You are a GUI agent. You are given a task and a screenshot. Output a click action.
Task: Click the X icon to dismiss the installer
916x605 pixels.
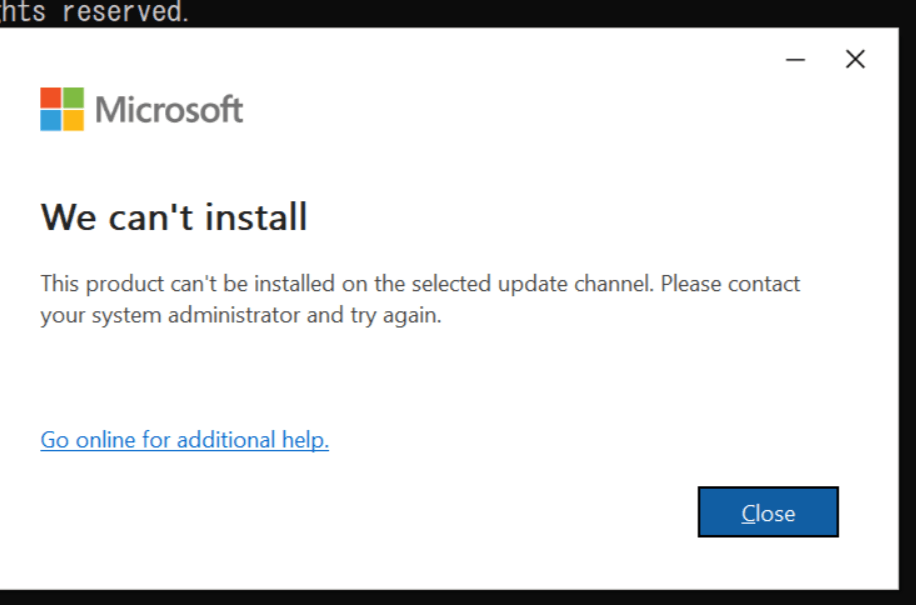[x=855, y=59]
